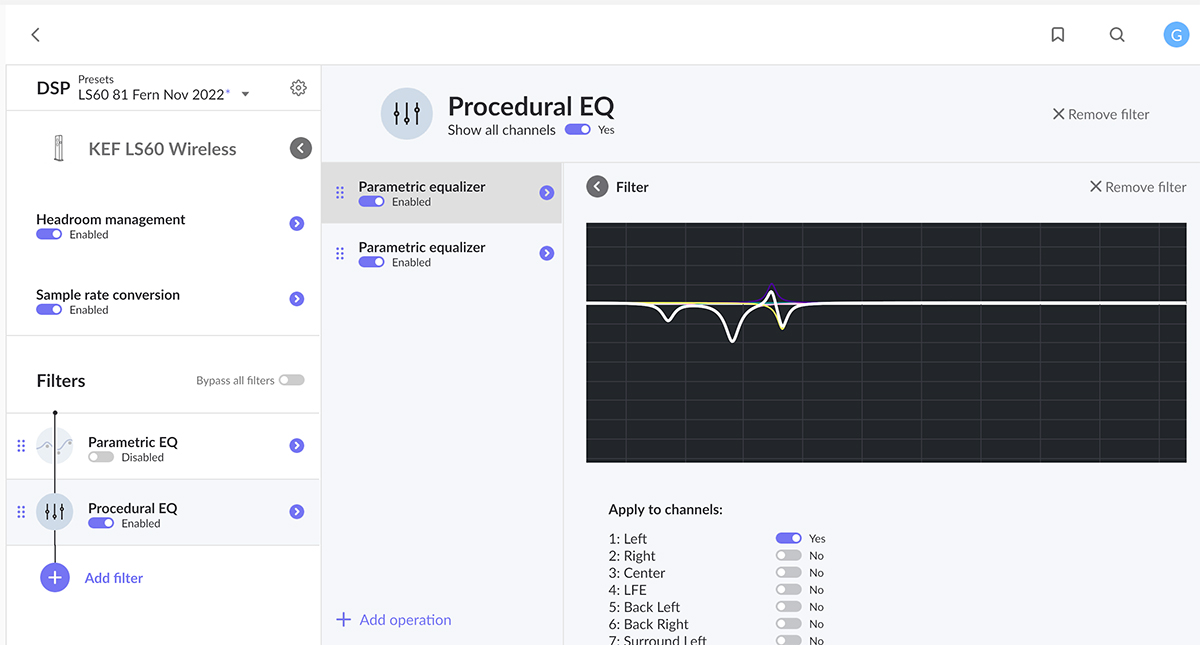Click the plus icon beside Add operation

[343, 620]
